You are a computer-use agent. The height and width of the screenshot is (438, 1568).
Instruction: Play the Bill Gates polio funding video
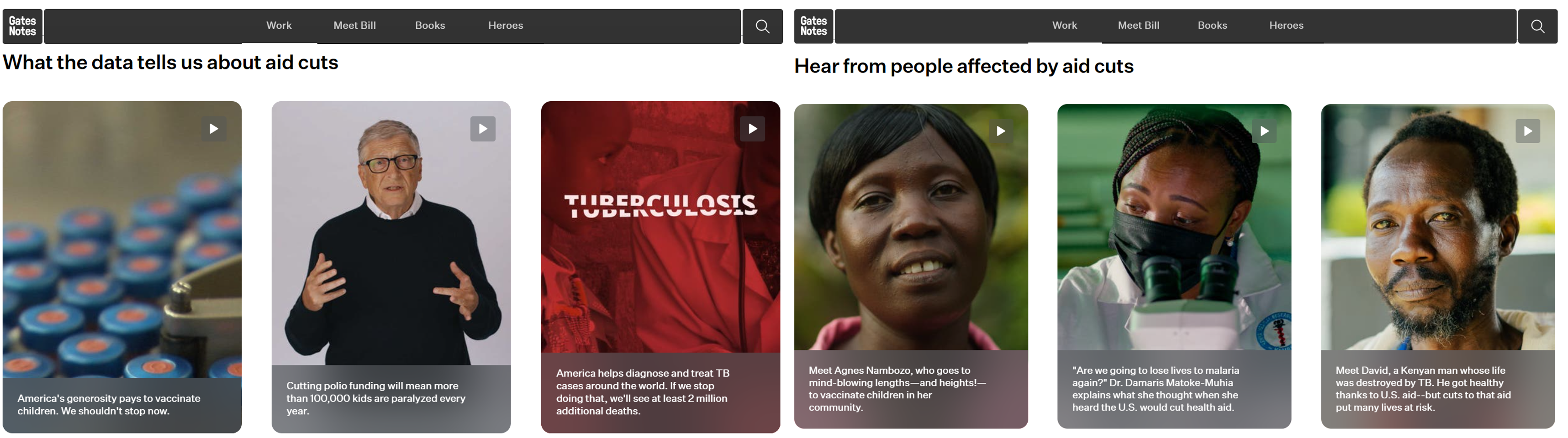click(x=483, y=129)
